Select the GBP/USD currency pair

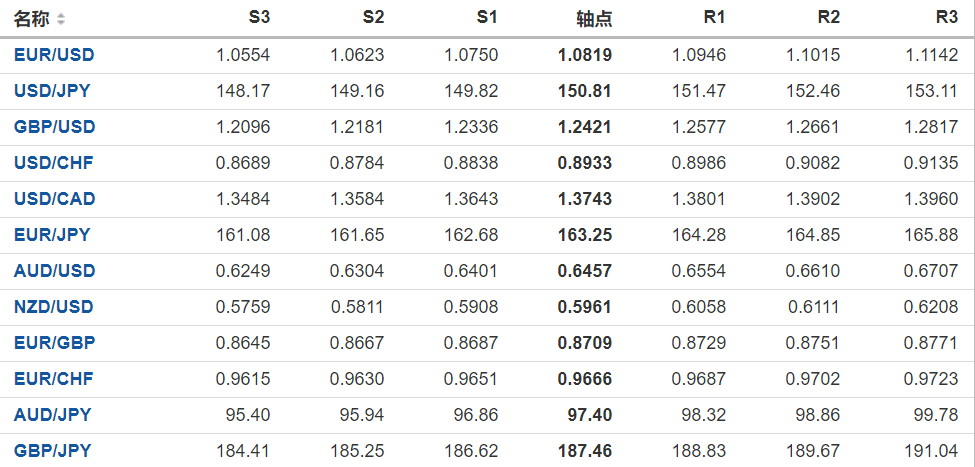point(54,127)
